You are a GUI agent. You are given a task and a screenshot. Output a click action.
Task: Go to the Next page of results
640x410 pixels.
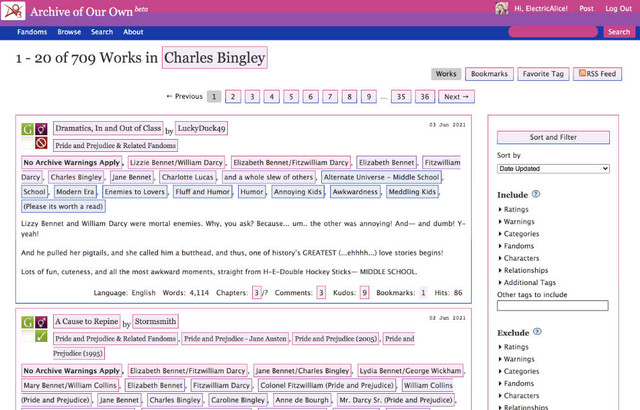[456, 97]
